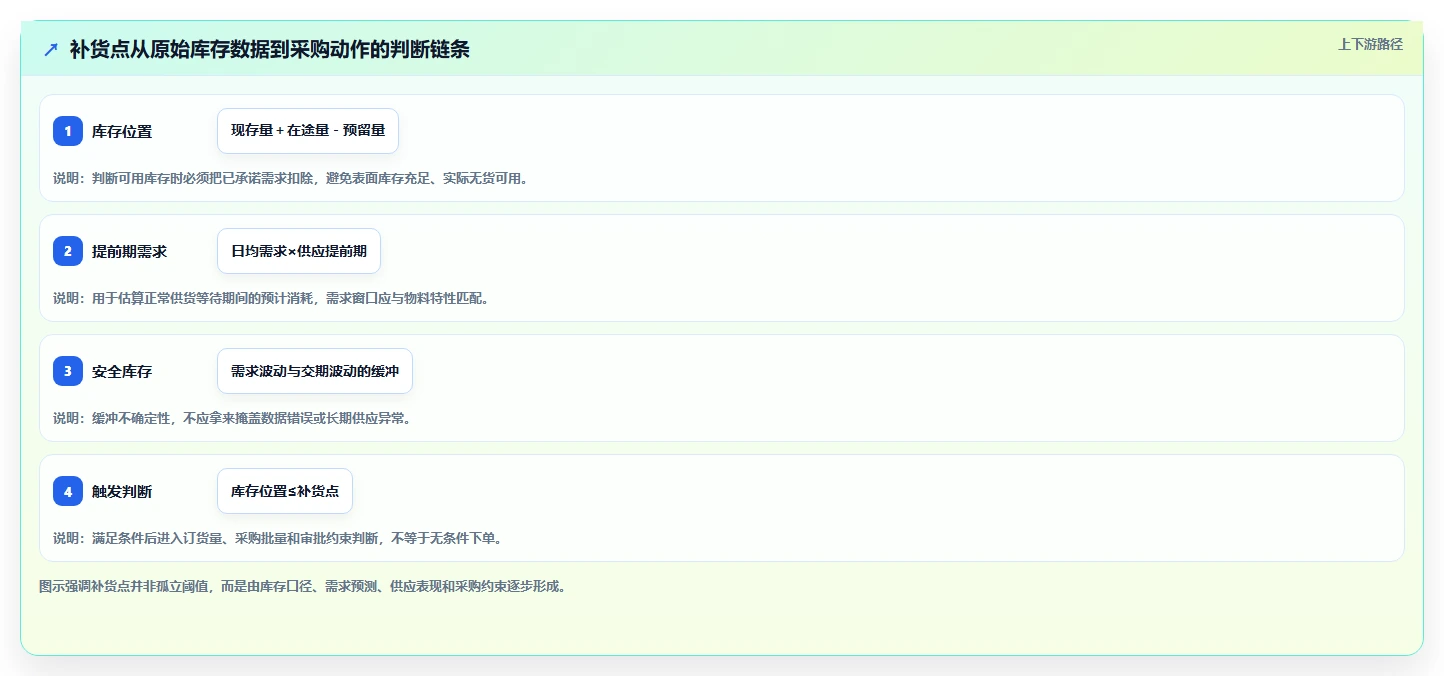Click the 上下游路径 label at top right

[1371, 44]
